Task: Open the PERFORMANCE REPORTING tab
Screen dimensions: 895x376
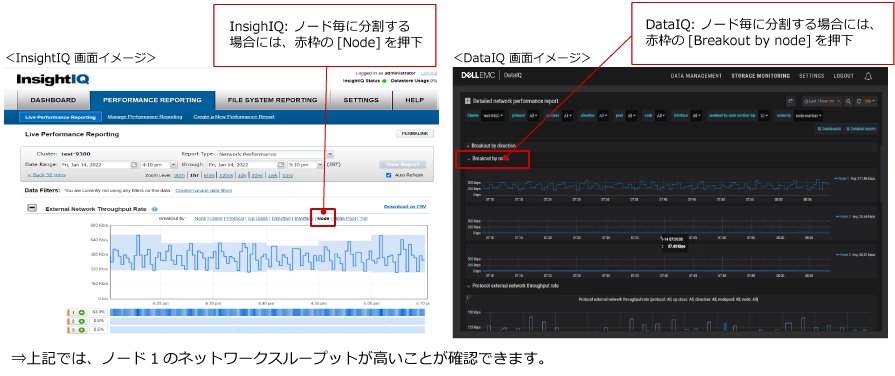Action: 152,100
